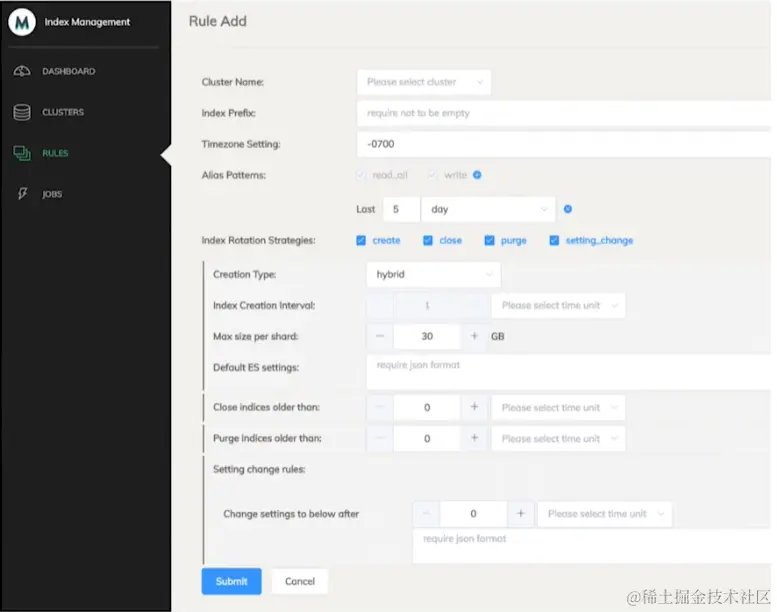Click the Index Management M logo
The width and height of the screenshot is (777, 612).
tap(22, 22)
